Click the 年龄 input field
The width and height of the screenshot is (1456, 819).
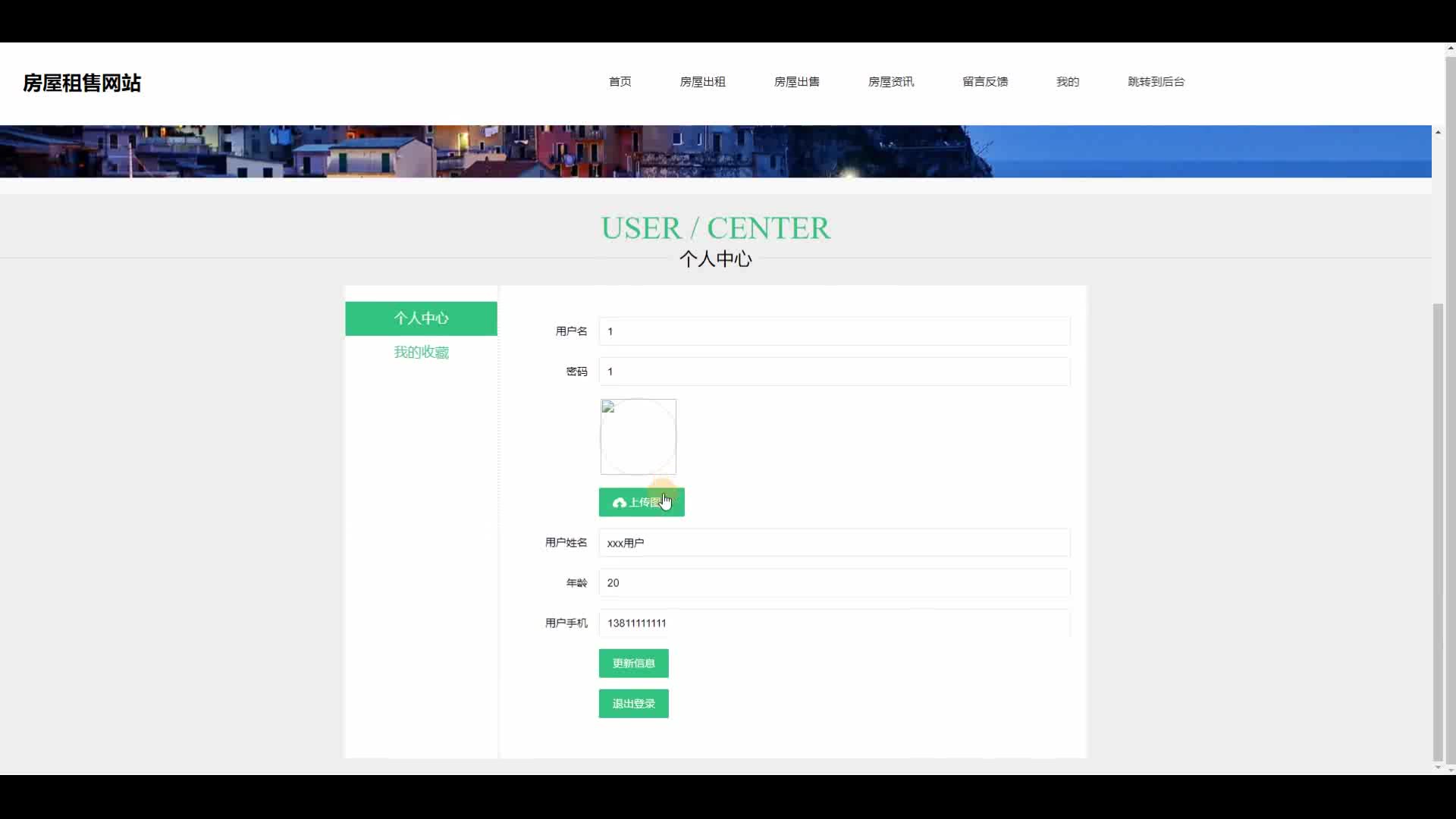click(834, 583)
